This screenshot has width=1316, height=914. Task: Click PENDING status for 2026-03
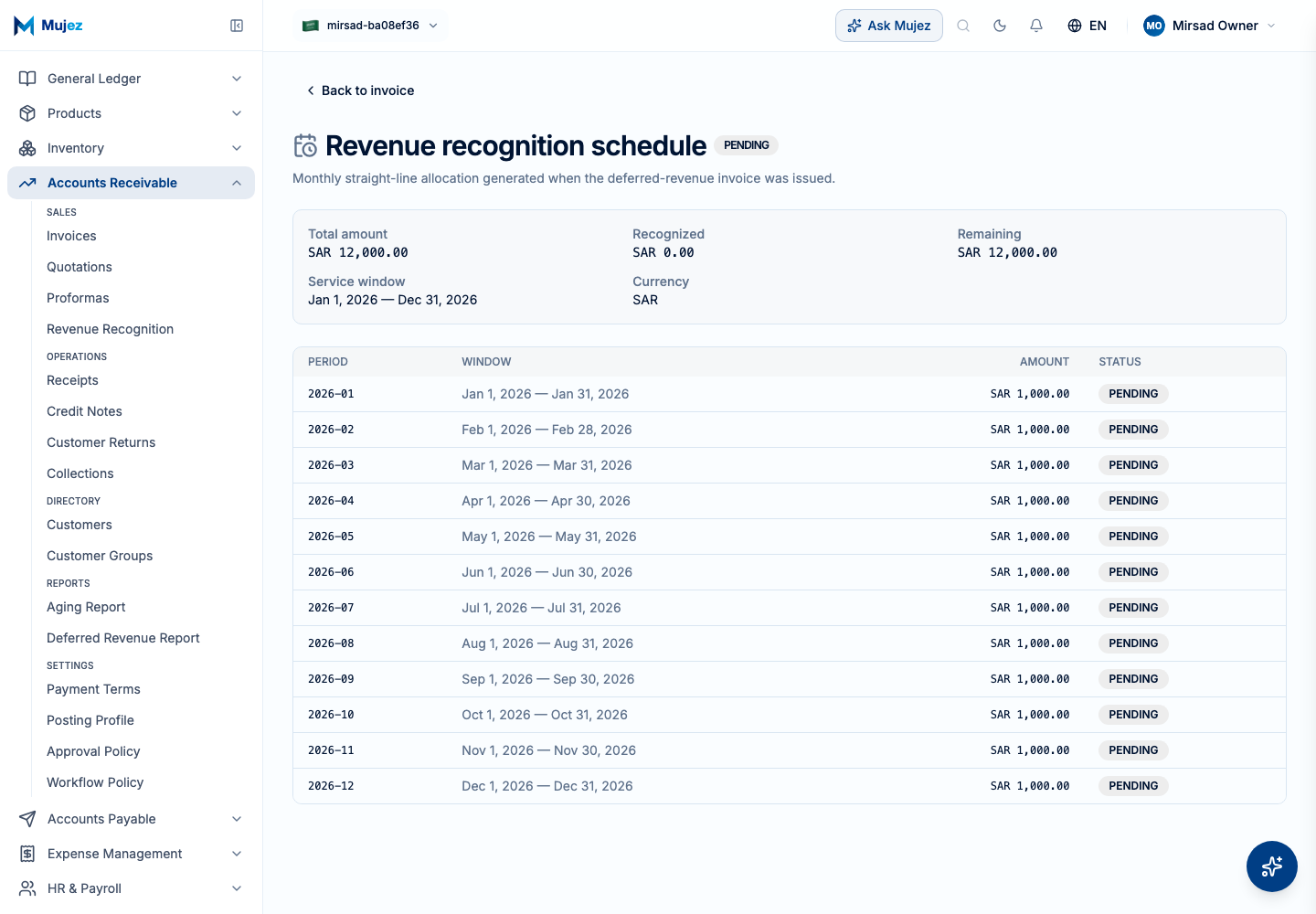tap(1133, 465)
